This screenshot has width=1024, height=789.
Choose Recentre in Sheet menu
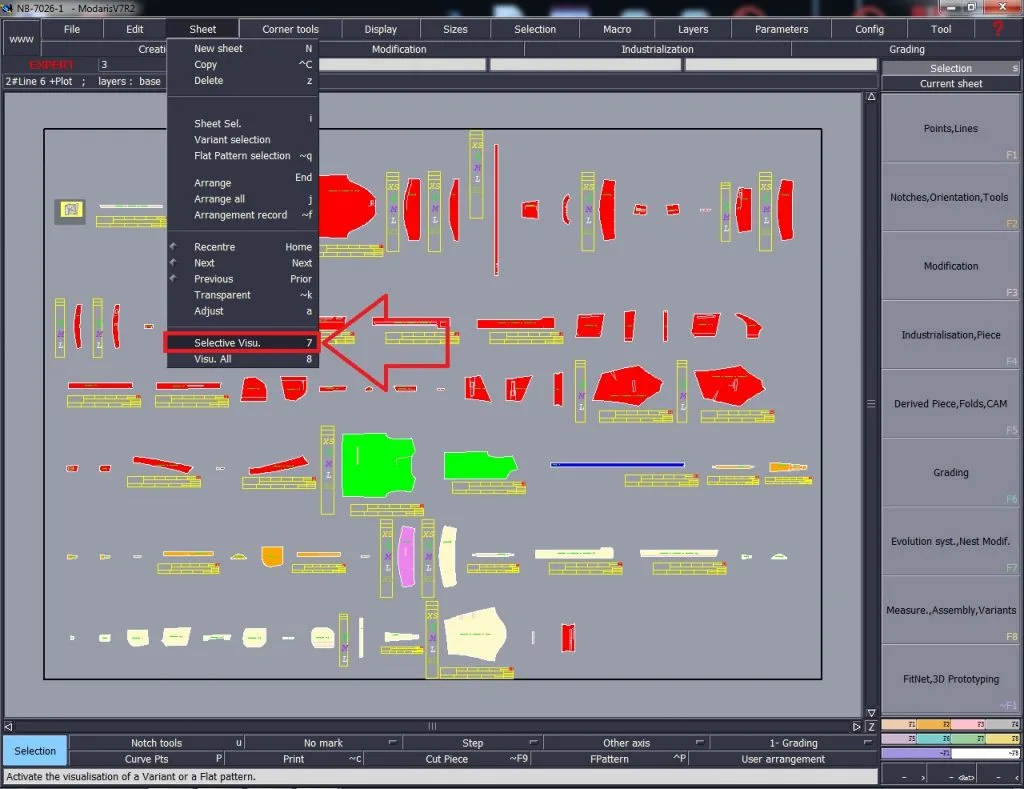242,247
